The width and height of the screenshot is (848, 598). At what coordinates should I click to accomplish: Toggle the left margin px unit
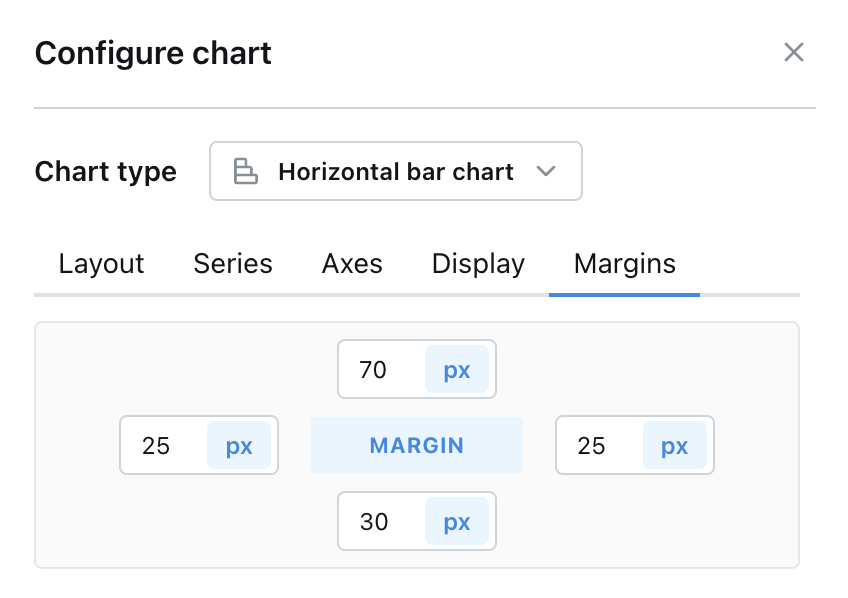(x=239, y=445)
